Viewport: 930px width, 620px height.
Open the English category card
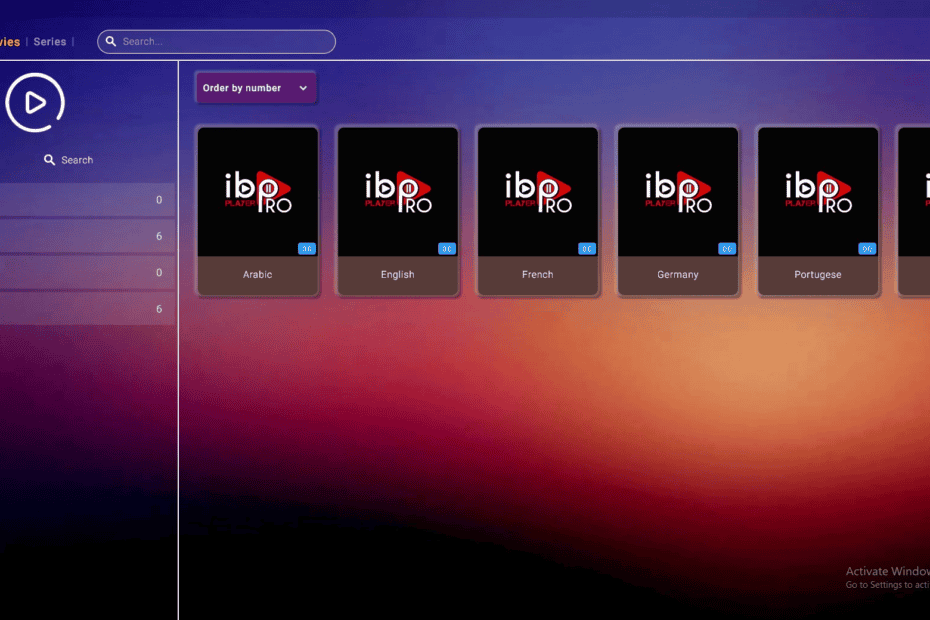coord(397,211)
